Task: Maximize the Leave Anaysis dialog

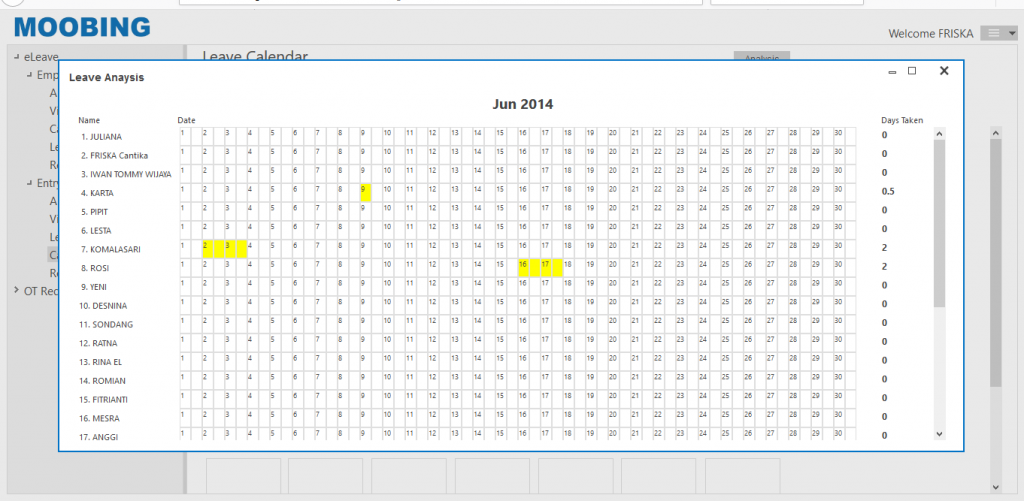Action: pos(912,71)
